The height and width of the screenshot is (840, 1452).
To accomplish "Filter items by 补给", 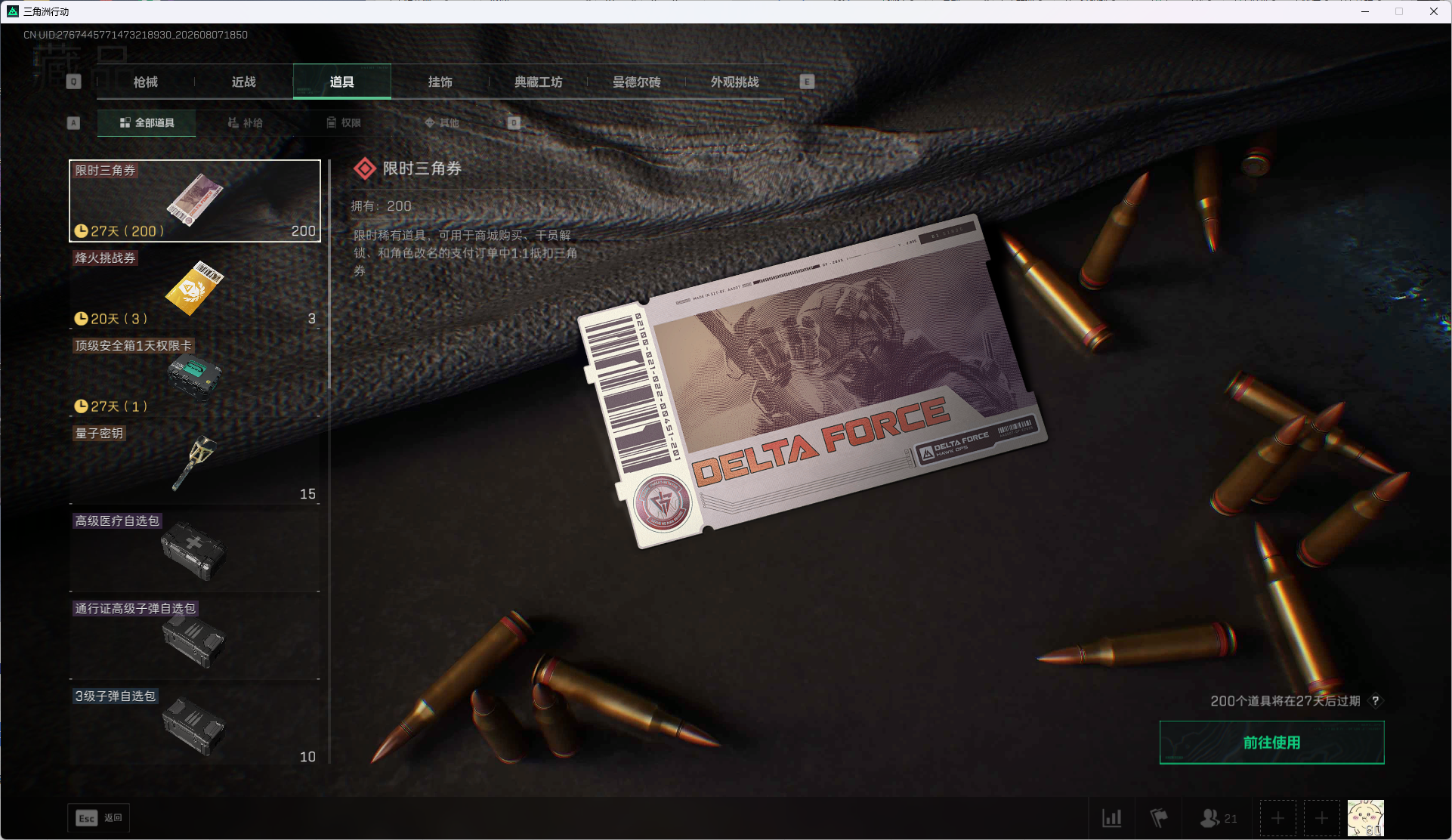I will point(245,122).
